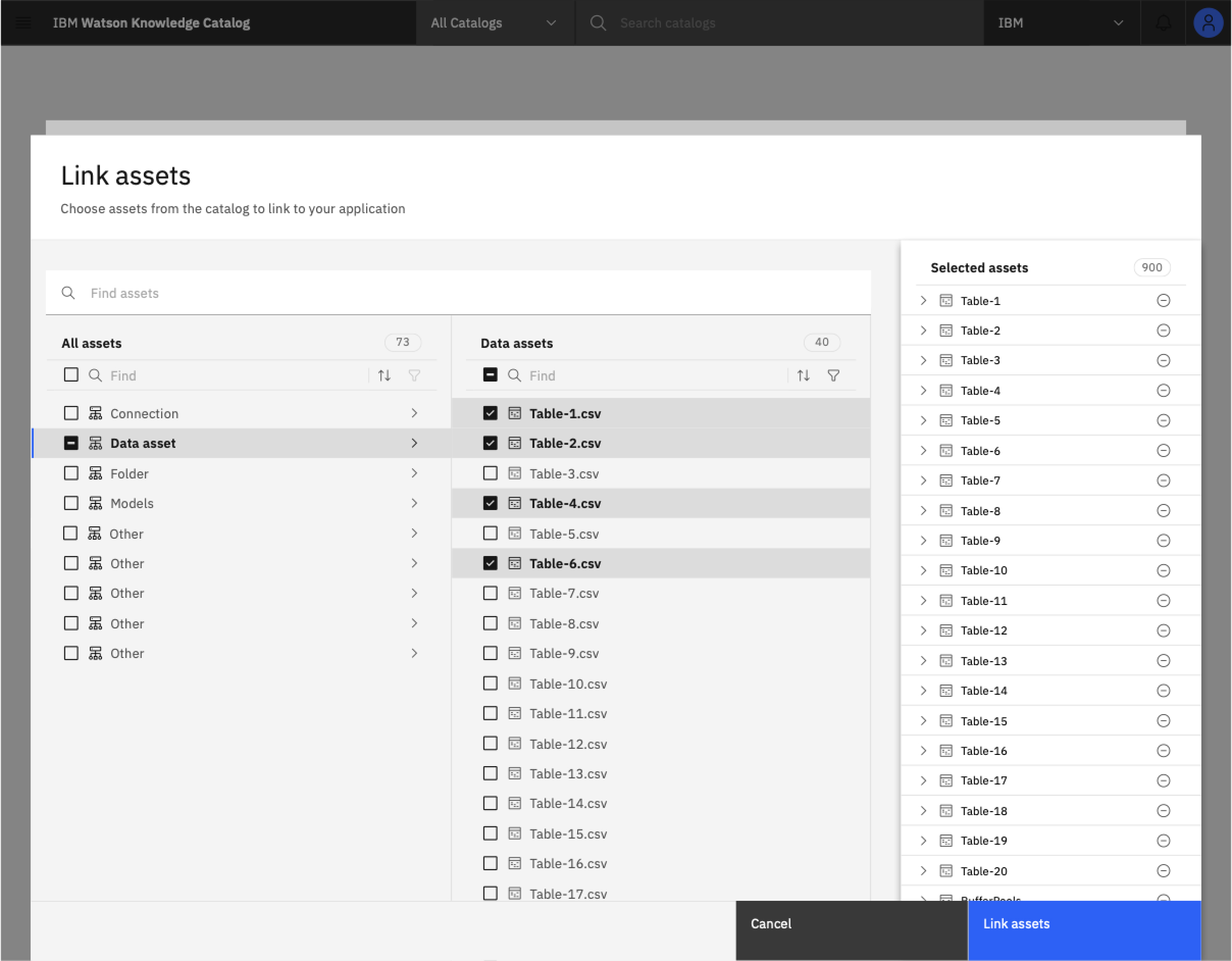Click the user profile avatar icon
The image size is (1232, 961).
(x=1208, y=22)
